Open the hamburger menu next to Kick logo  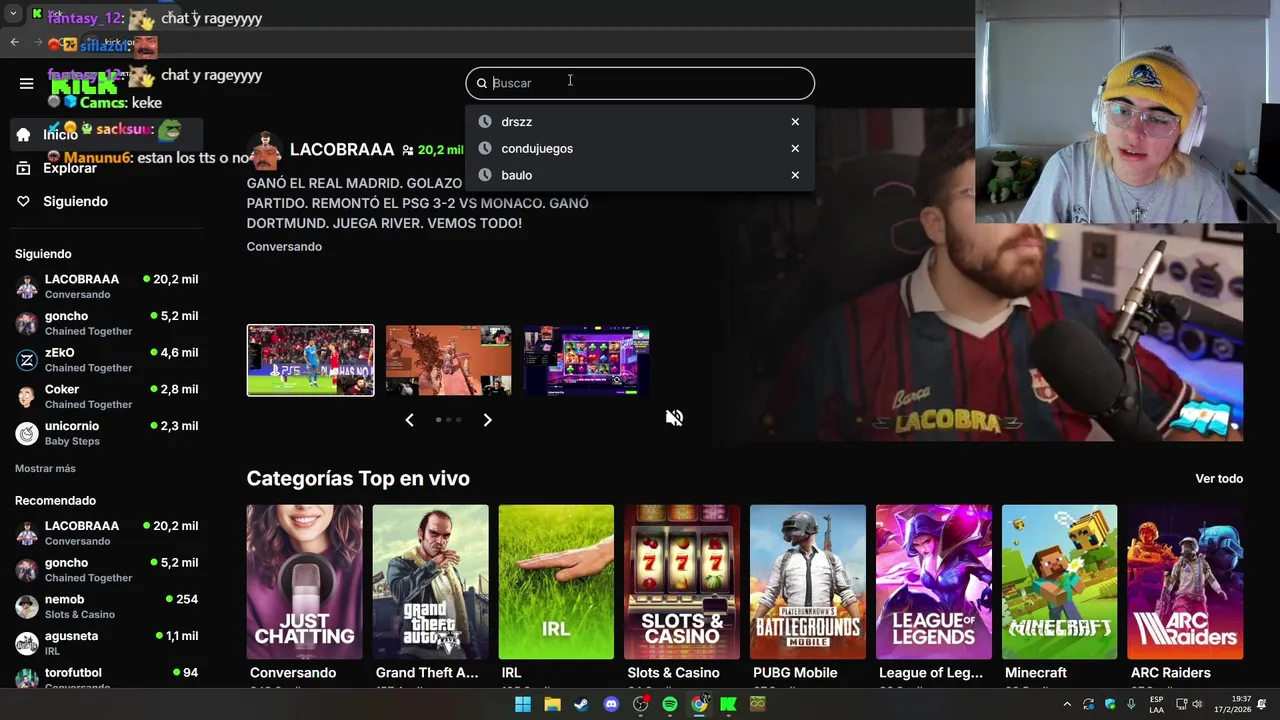[26, 83]
